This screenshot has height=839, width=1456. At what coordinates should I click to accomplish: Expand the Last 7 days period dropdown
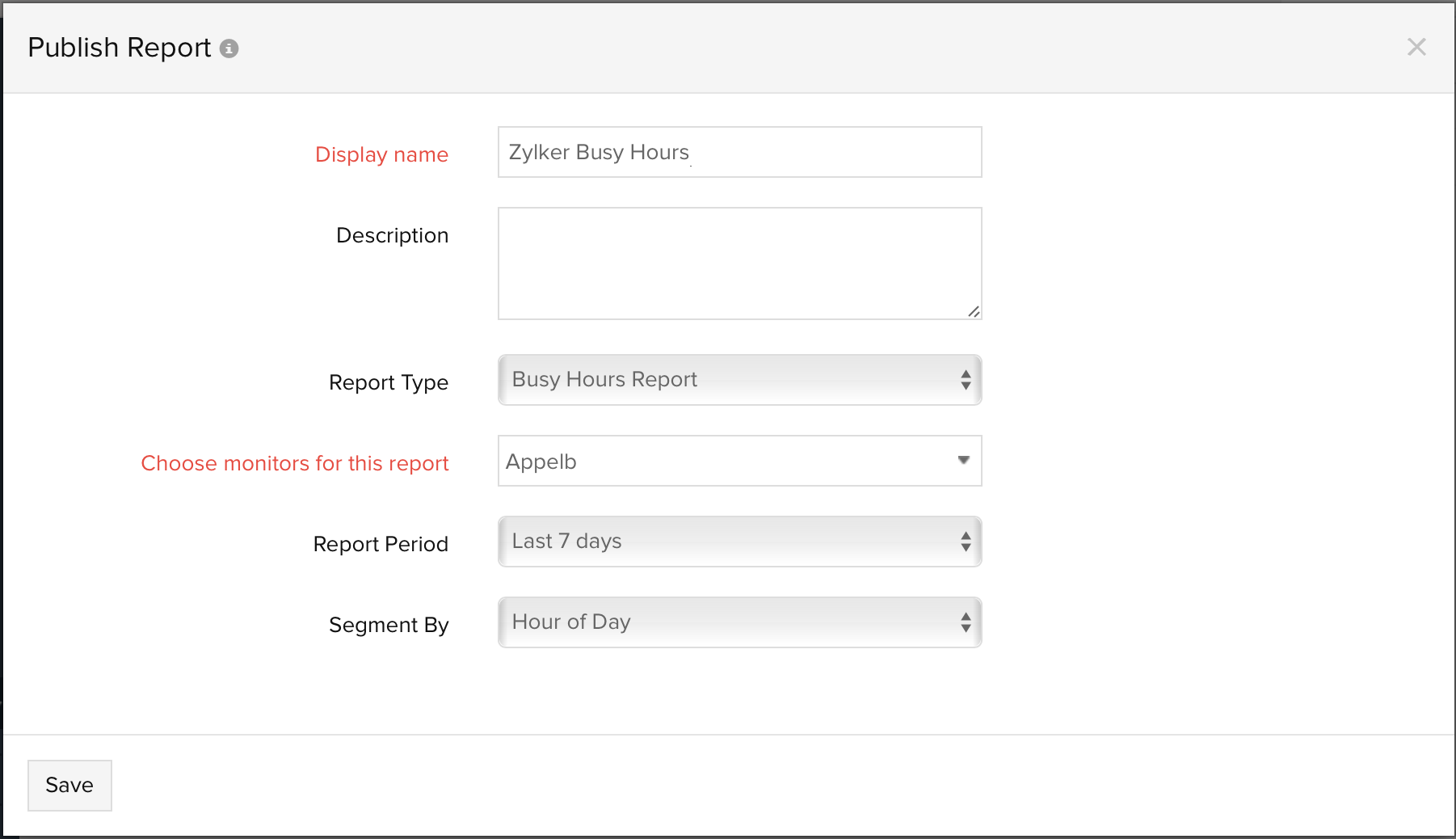(x=727, y=542)
